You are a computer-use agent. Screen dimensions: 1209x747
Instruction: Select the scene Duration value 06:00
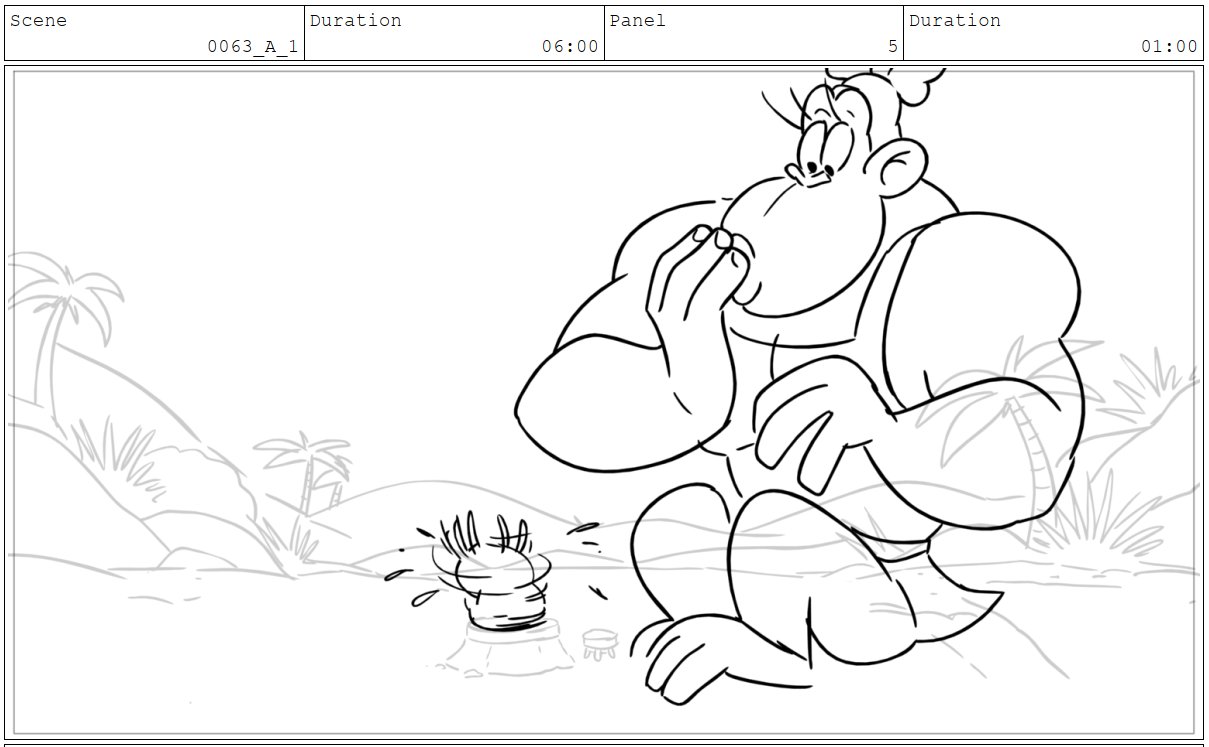point(570,46)
